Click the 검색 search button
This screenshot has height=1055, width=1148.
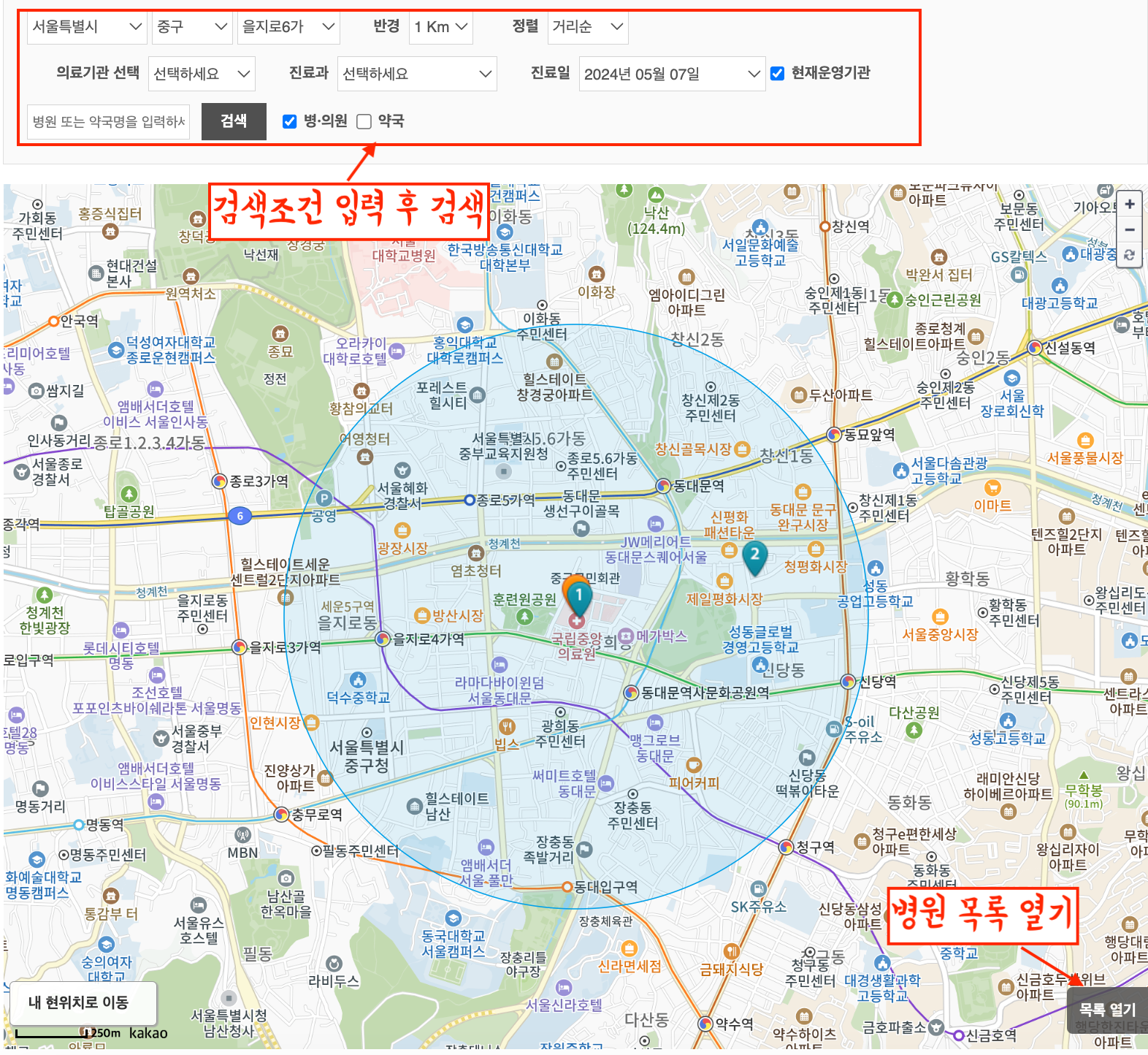tap(234, 121)
